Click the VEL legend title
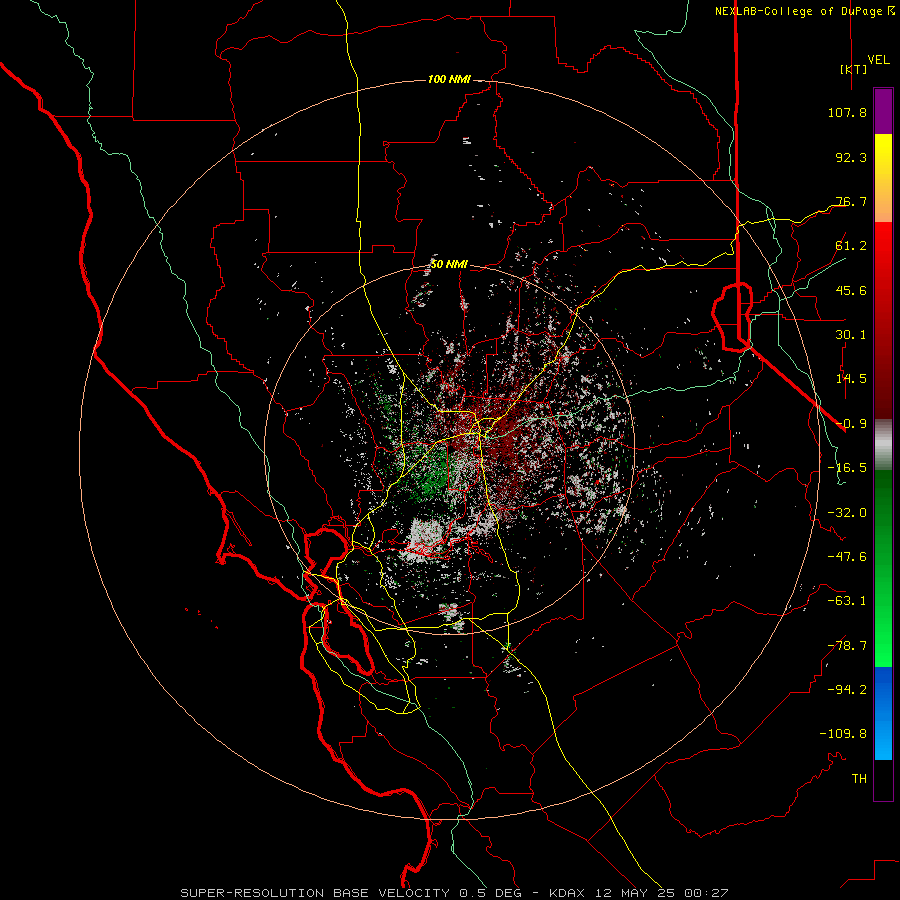This screenshot has width=900, height=900. click(879, 60)
